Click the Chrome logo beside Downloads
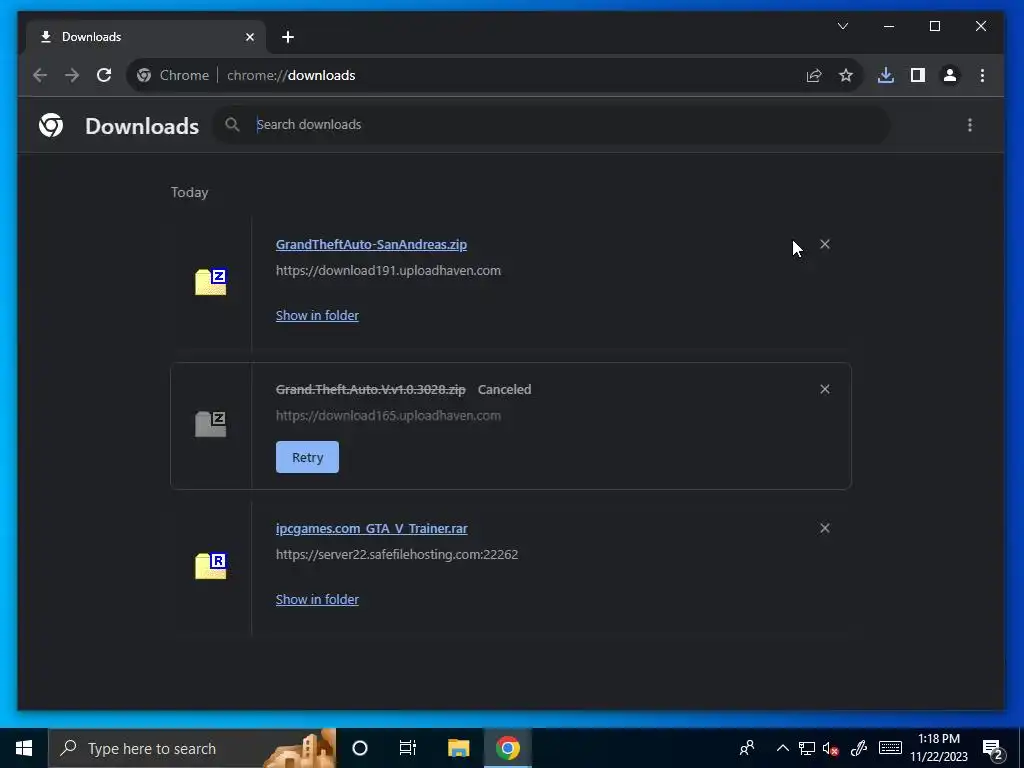Viewport: 1024px width, 768px height. [x=51, y=125]
